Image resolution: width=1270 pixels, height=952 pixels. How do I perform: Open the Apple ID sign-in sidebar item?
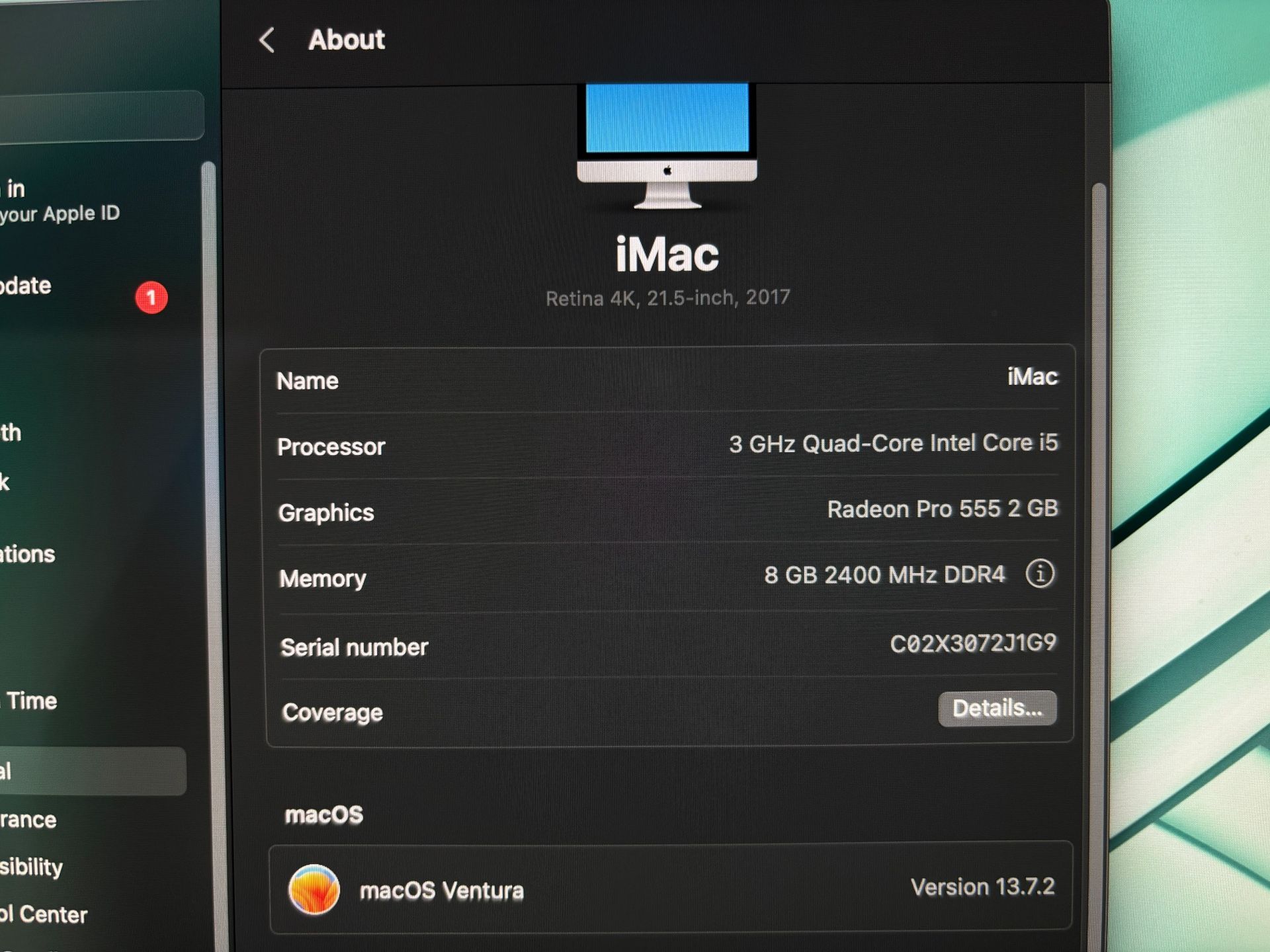click(60, 202)
